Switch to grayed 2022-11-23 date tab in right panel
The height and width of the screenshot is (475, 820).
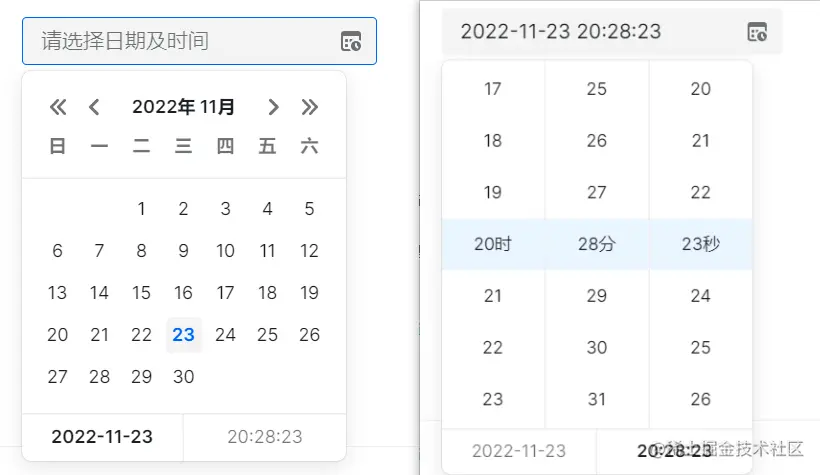pos(519,451)
